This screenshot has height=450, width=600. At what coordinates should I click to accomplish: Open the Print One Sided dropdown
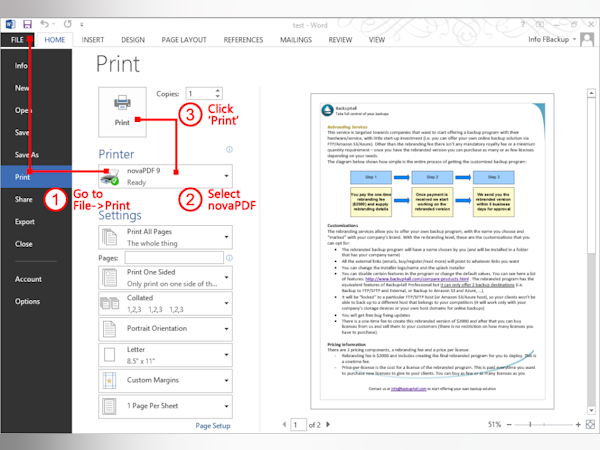pyautogui.click(x=165, y=278)
